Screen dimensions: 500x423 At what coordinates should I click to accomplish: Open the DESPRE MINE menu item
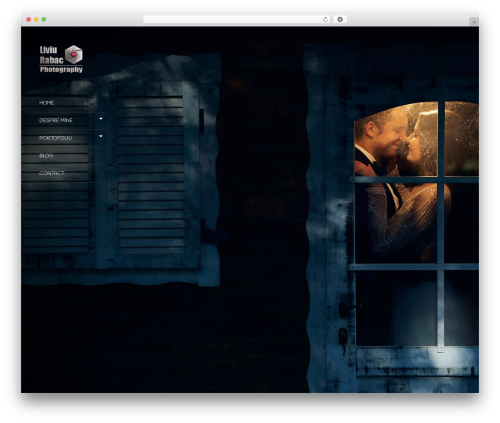tap(56, 120)
